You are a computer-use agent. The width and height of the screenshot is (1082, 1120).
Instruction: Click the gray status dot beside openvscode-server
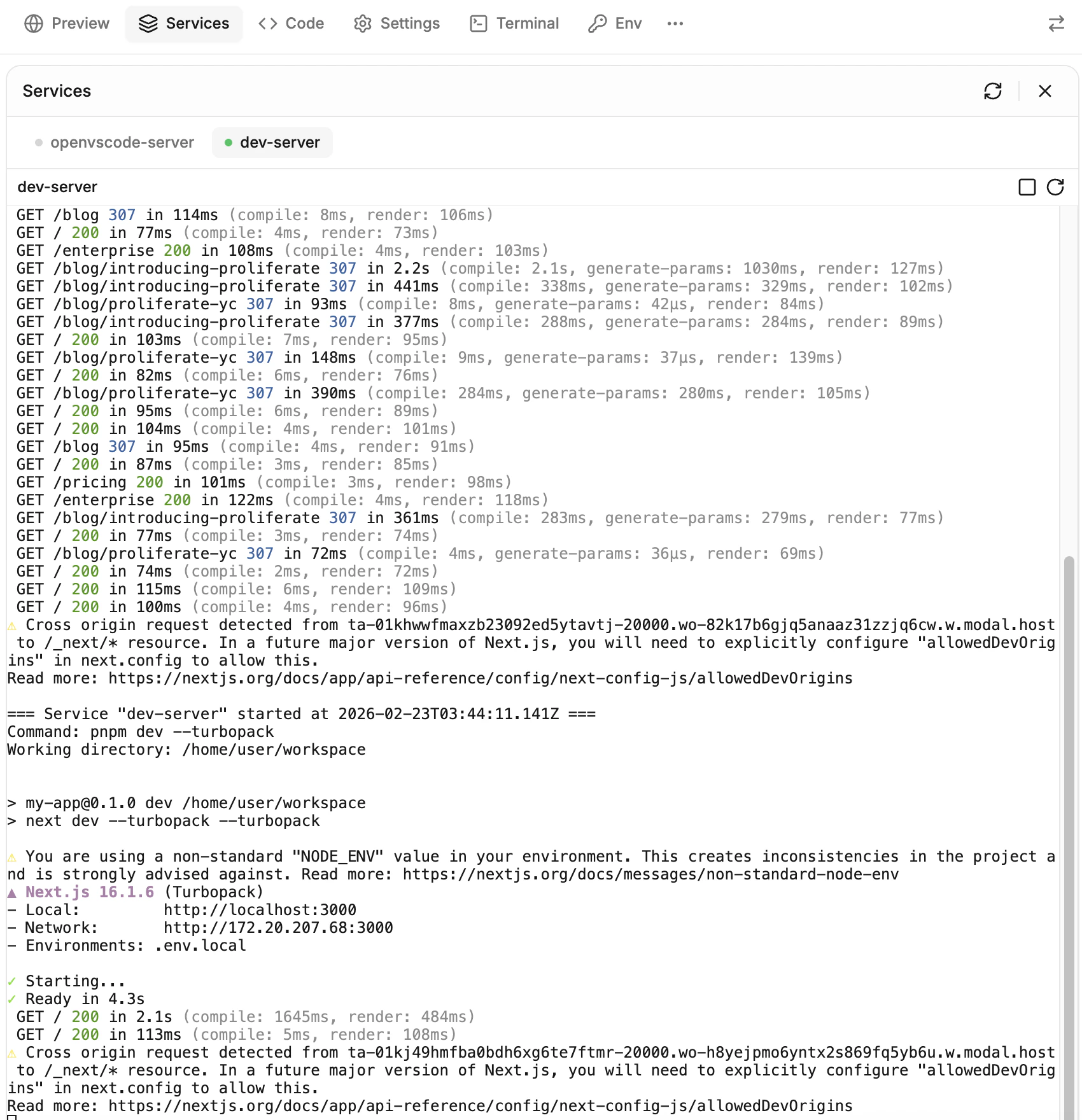click(38, 142)
